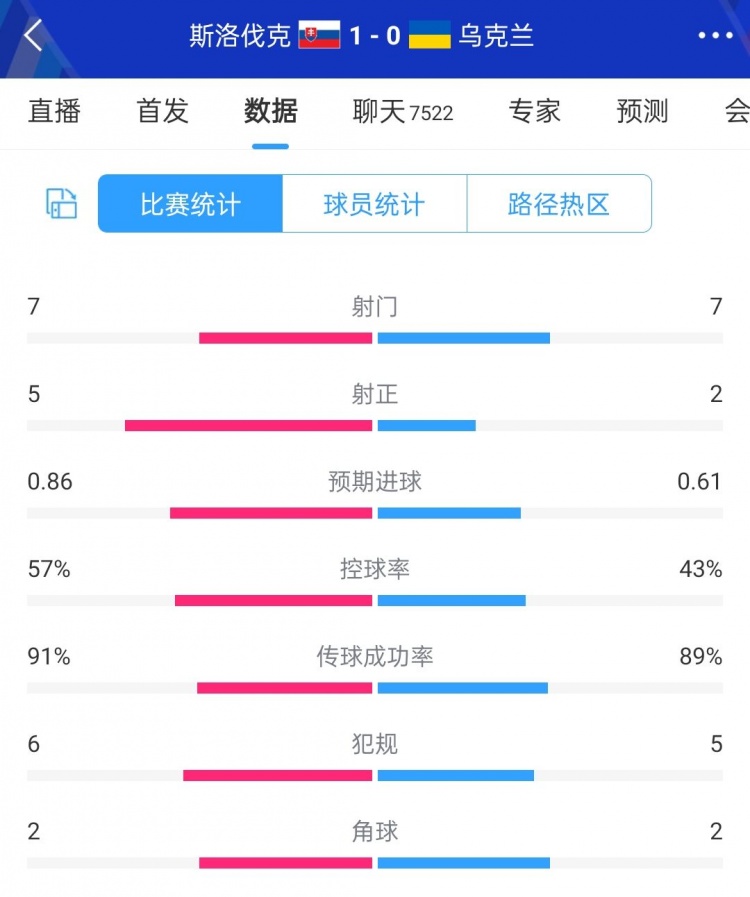Tap the Slovakia flag icon
The width and height of the screenshot is (750, 897).
pyautogui.click(x=319, y=36)
